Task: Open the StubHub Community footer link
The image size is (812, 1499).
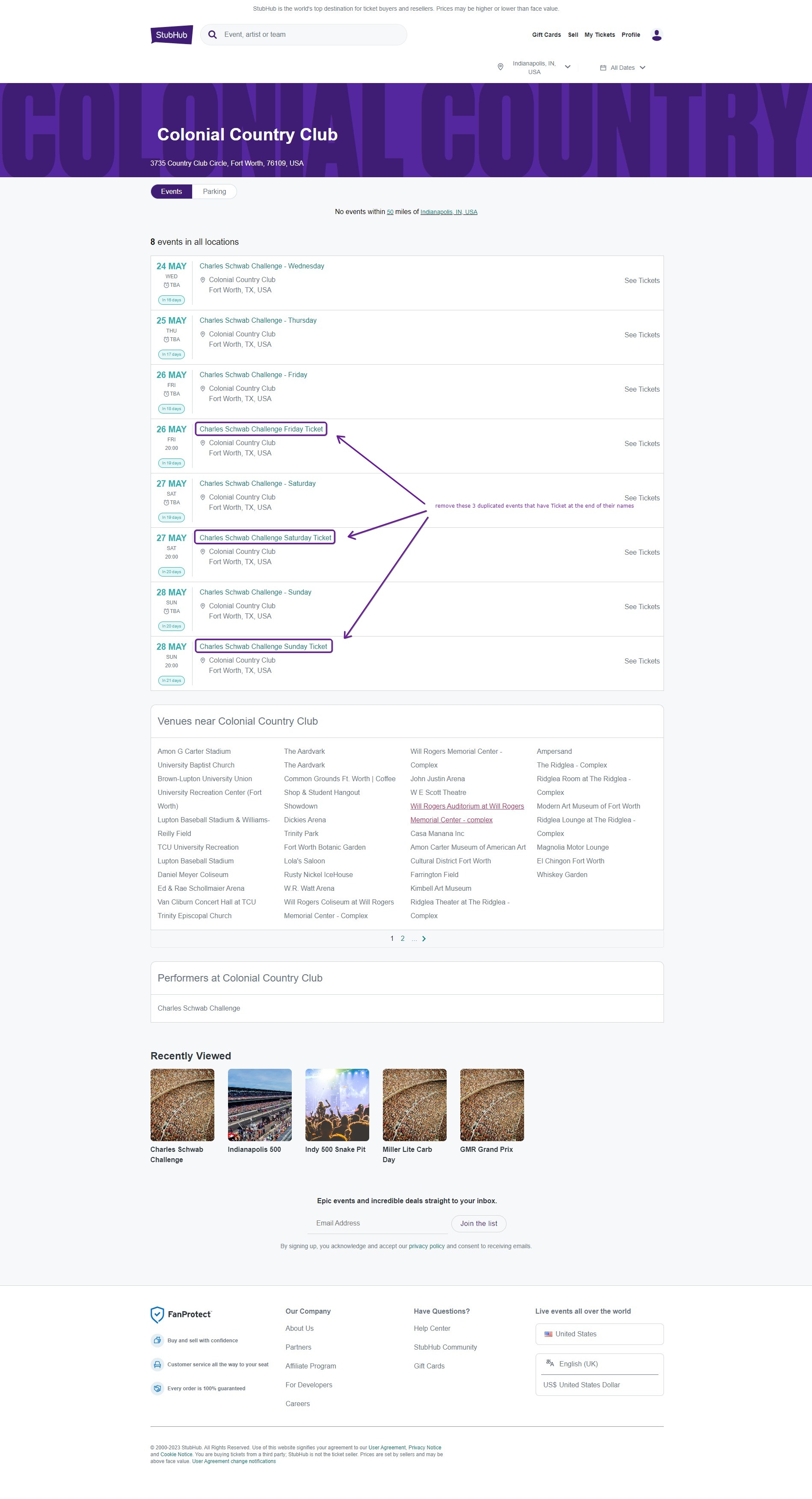Action: pos(445,1347)
